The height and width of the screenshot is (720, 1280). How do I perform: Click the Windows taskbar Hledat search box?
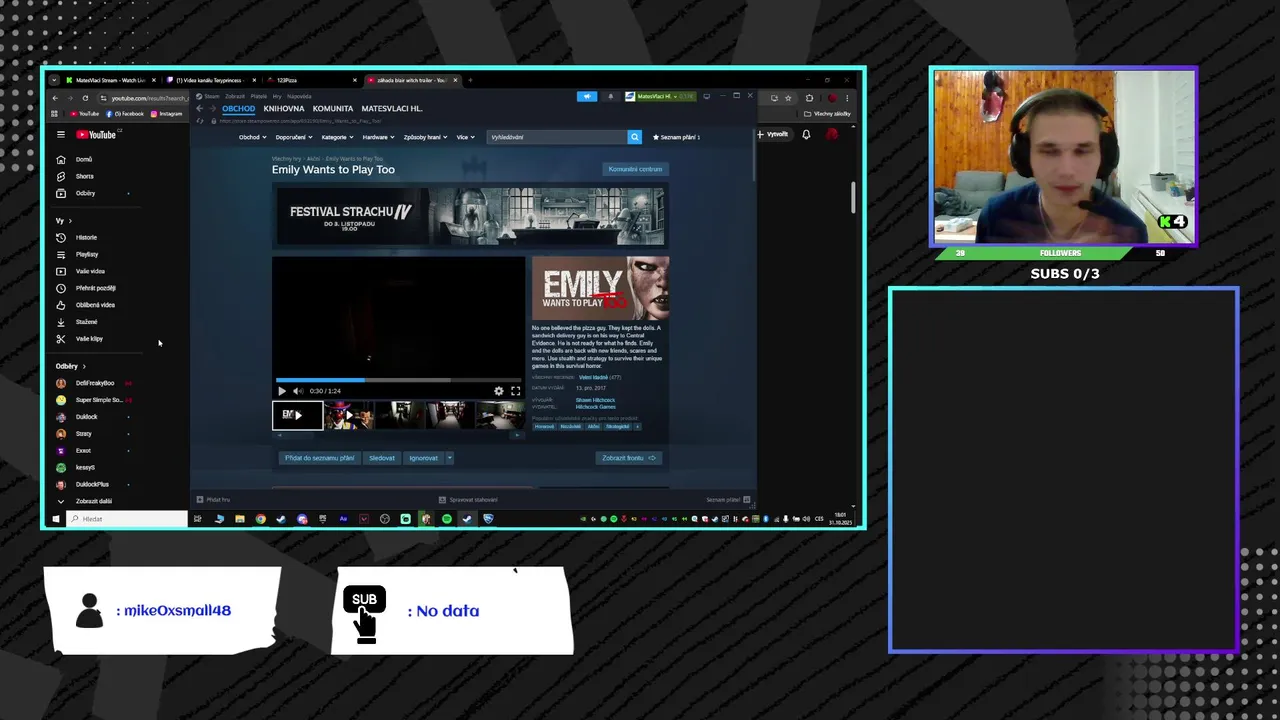coord(127,519)
